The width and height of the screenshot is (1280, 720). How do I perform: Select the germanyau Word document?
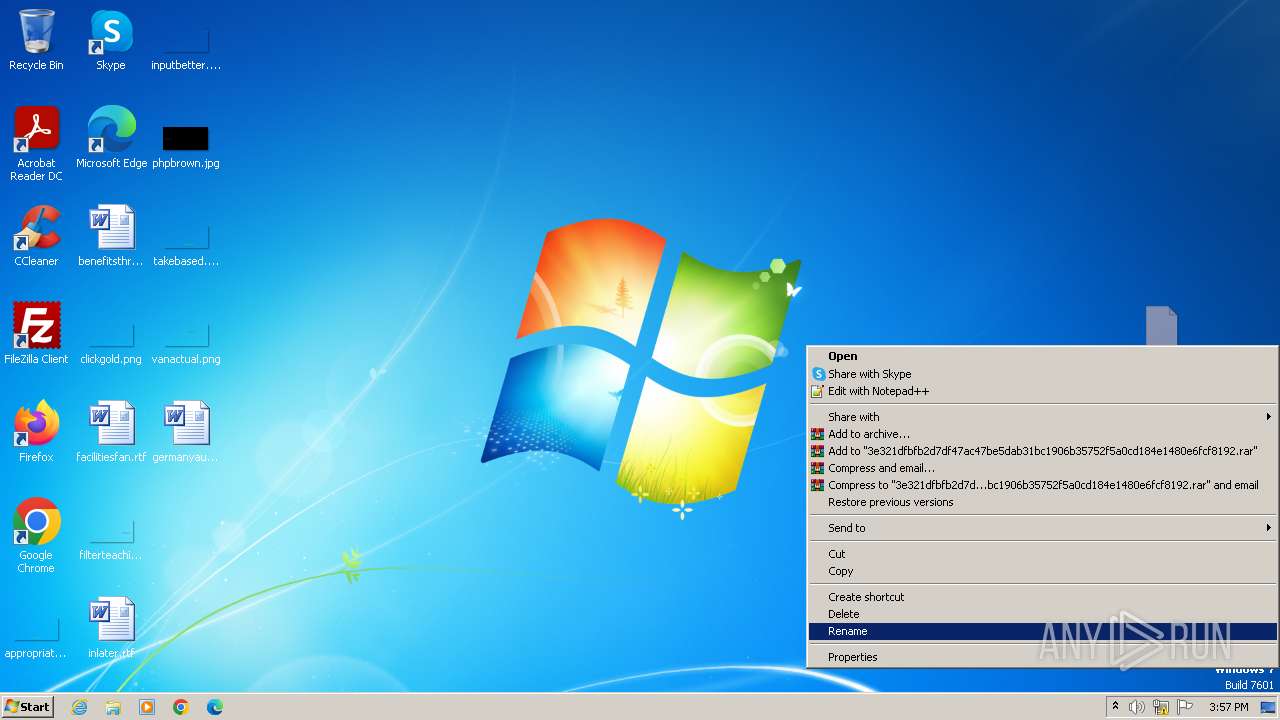pos(186,432)
